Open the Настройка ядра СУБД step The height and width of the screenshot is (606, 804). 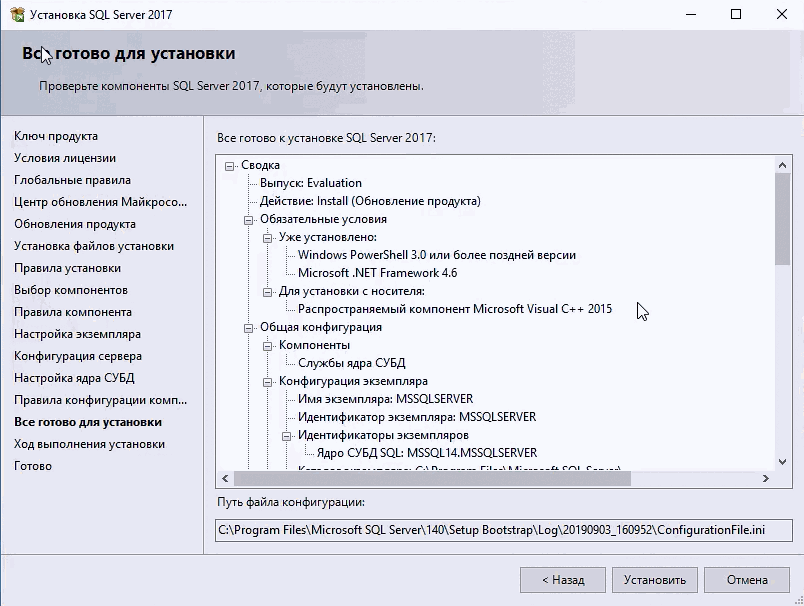pyautogui.click(x=74, y=378)
